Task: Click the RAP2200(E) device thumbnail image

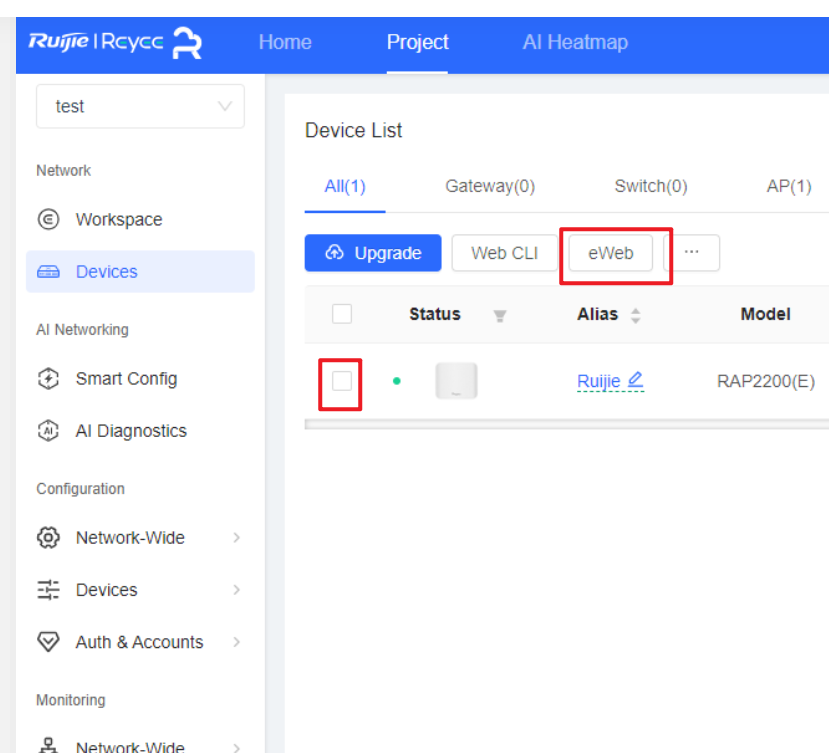Action: click(456, 381)
